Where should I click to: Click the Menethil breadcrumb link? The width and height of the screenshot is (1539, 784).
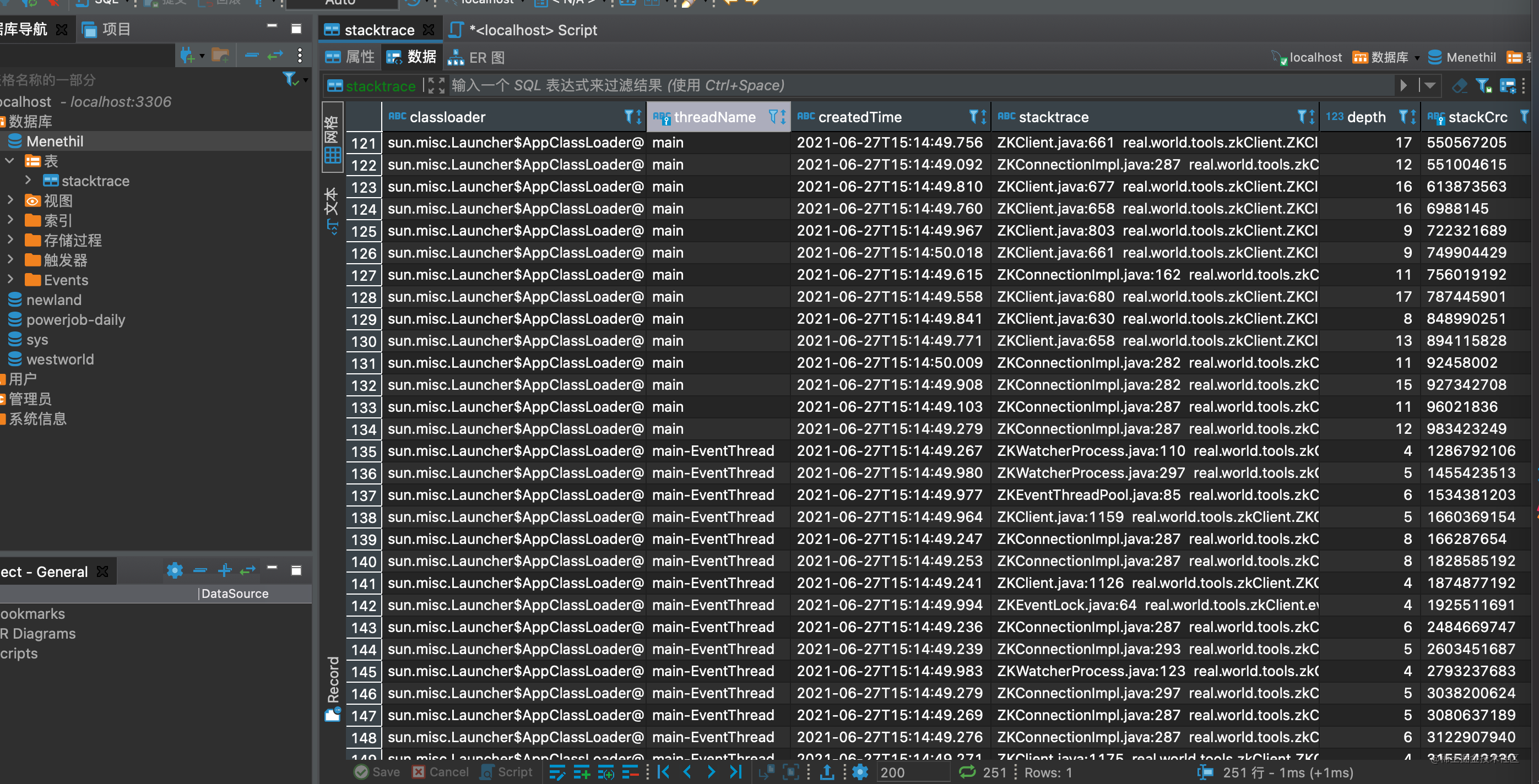pyautogui.click(x=1462, y=57)
